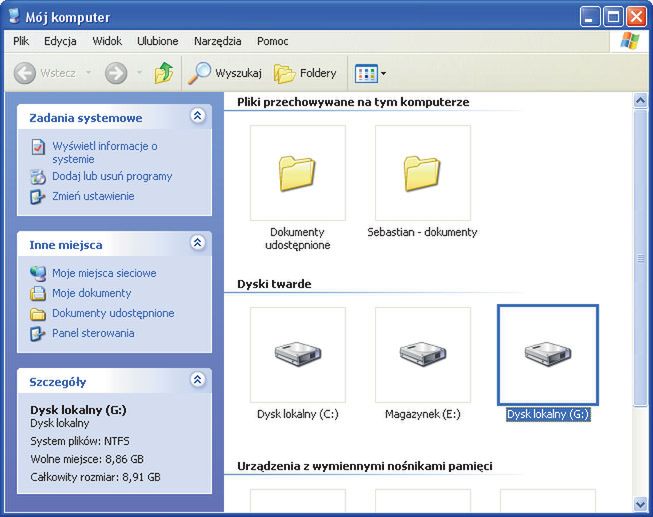Collapse the Inne miejsca panel
The width and height of the screenshot is (653, 517).
198,242
